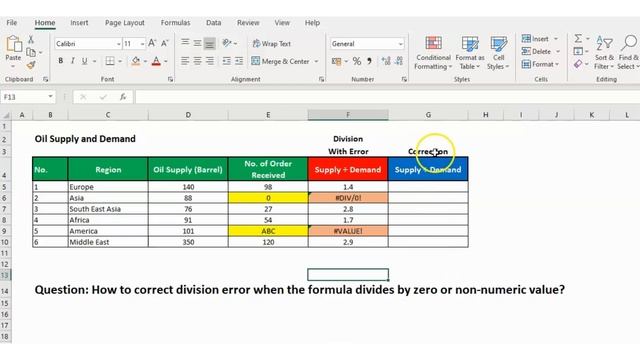Screen dimensions: 640x360
Task: Click Merge & Center button
Action: click(280, 61)
